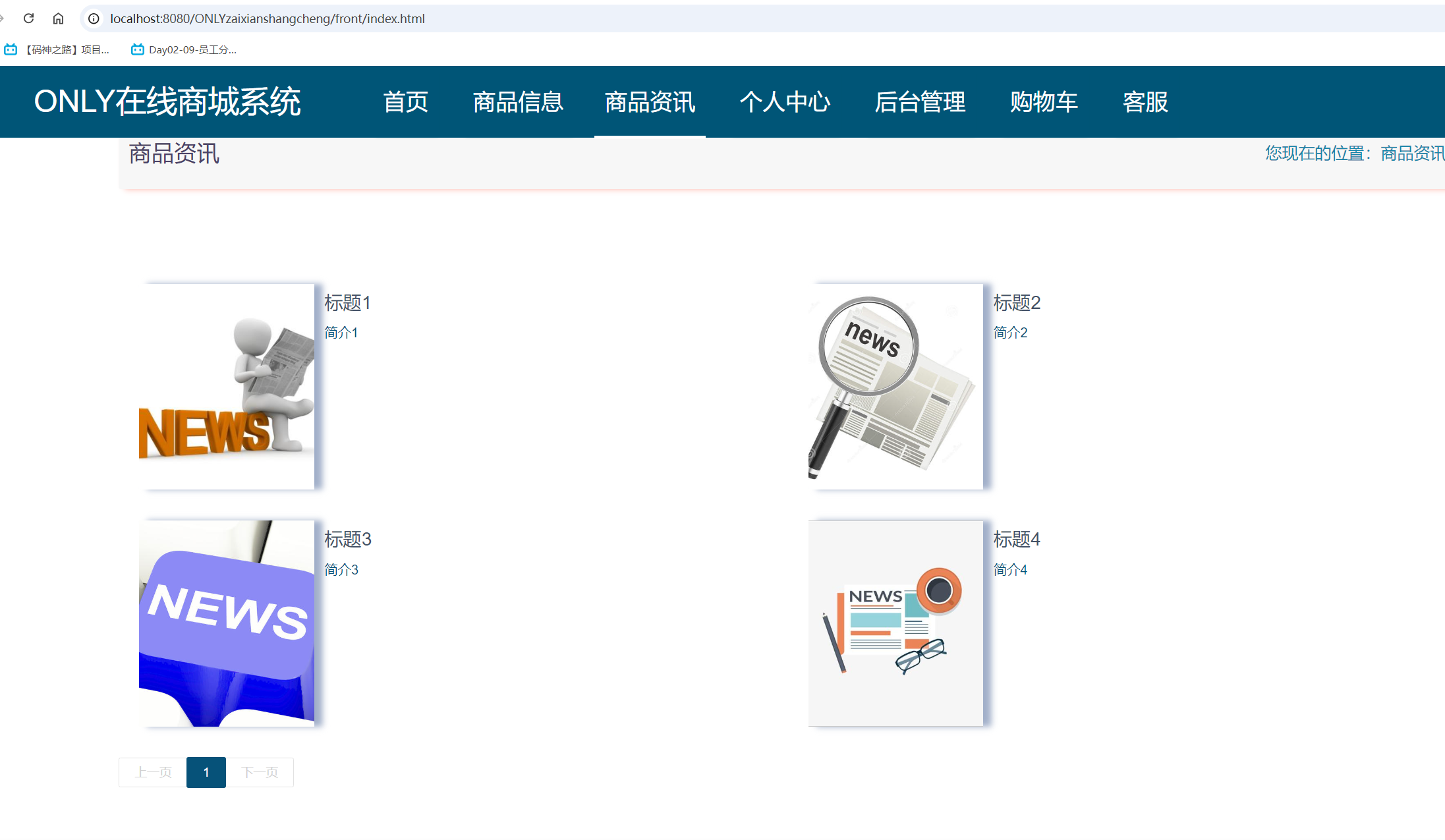Open 后台管理 in the navigation

pyautogui.click(x=920, y=102)
